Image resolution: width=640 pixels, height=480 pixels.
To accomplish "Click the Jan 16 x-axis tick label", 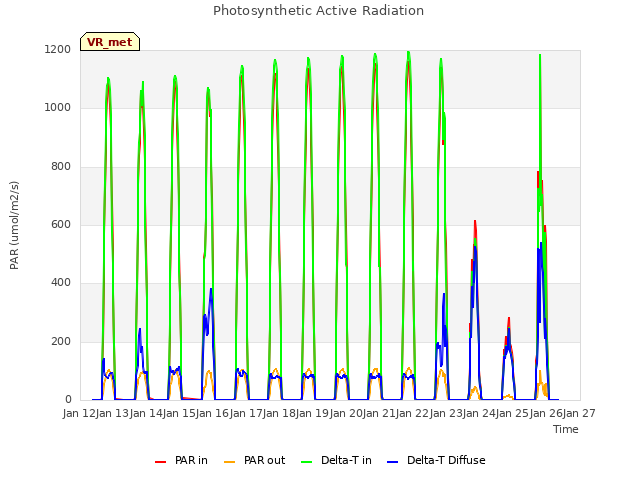I will pos(213,413).
